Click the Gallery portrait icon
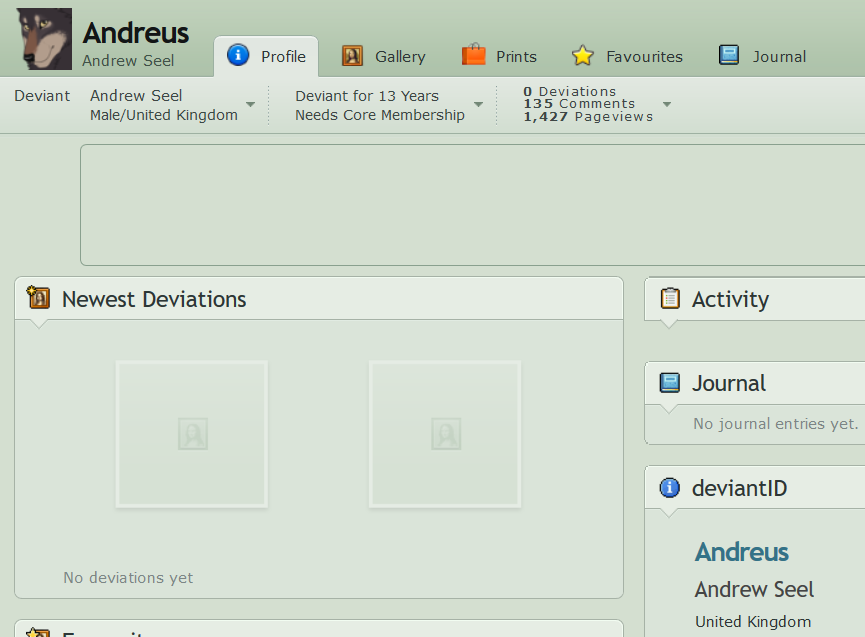The image size is (865, 637). [353, 56]
